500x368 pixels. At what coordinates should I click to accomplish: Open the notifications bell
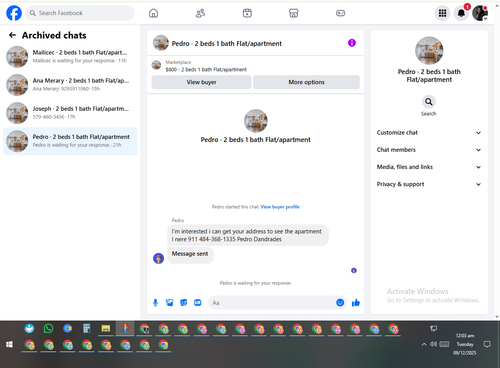coord(461,13)
